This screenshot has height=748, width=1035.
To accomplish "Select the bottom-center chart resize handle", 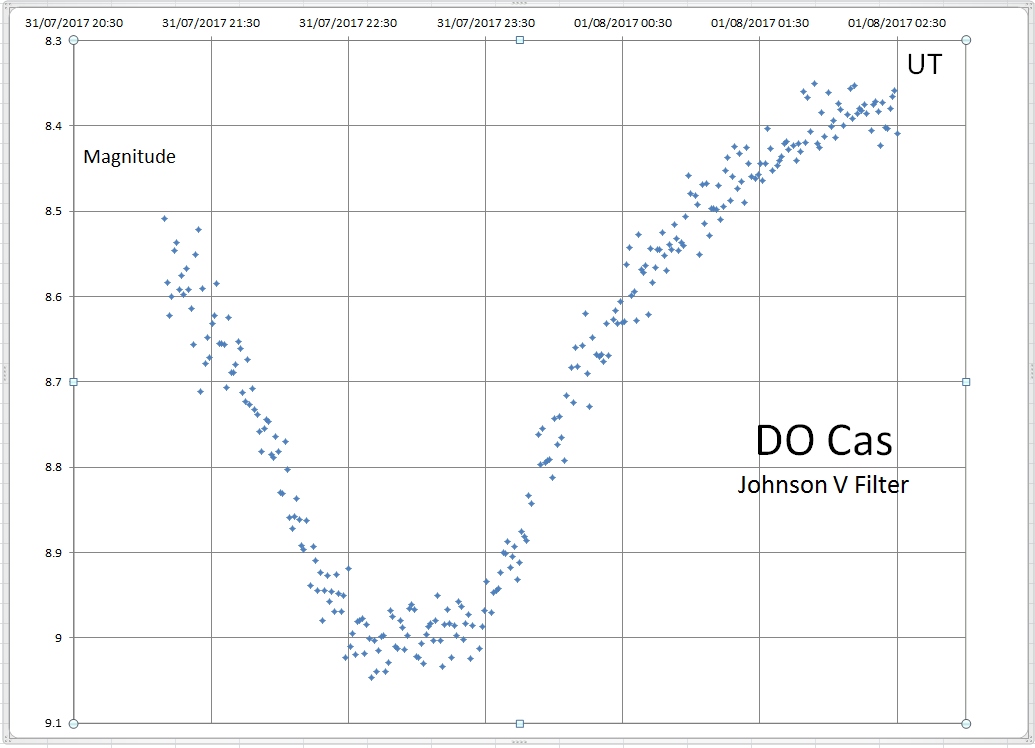I will (x=519, y=724).
